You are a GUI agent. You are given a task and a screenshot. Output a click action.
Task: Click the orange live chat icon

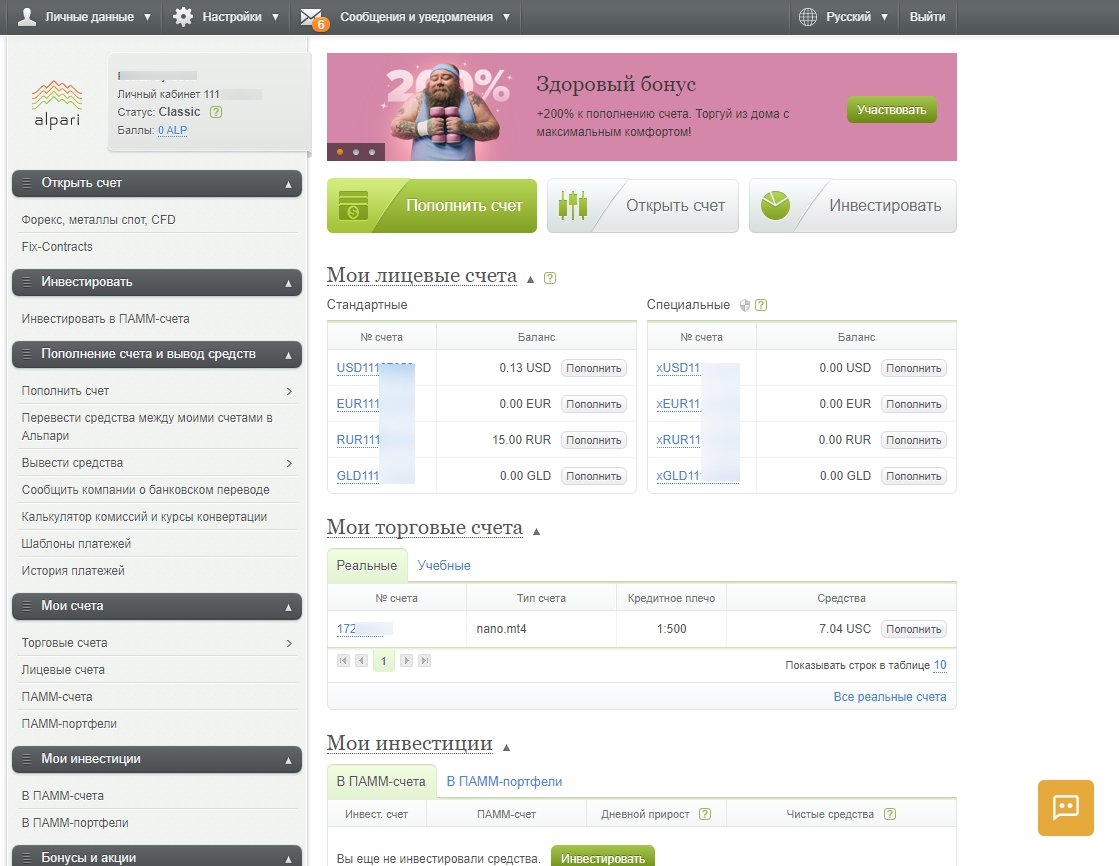(x=1065, y=807)
